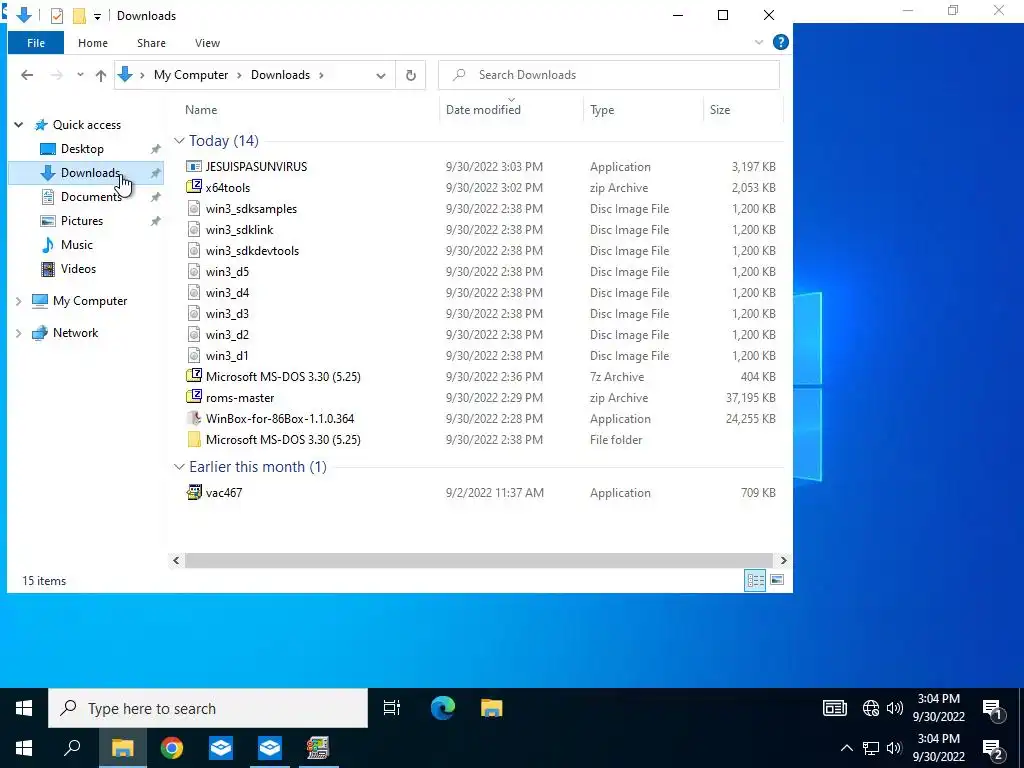Open Music in navigation pane
This screenshot has height=768, width=1024.
(76, 245)
